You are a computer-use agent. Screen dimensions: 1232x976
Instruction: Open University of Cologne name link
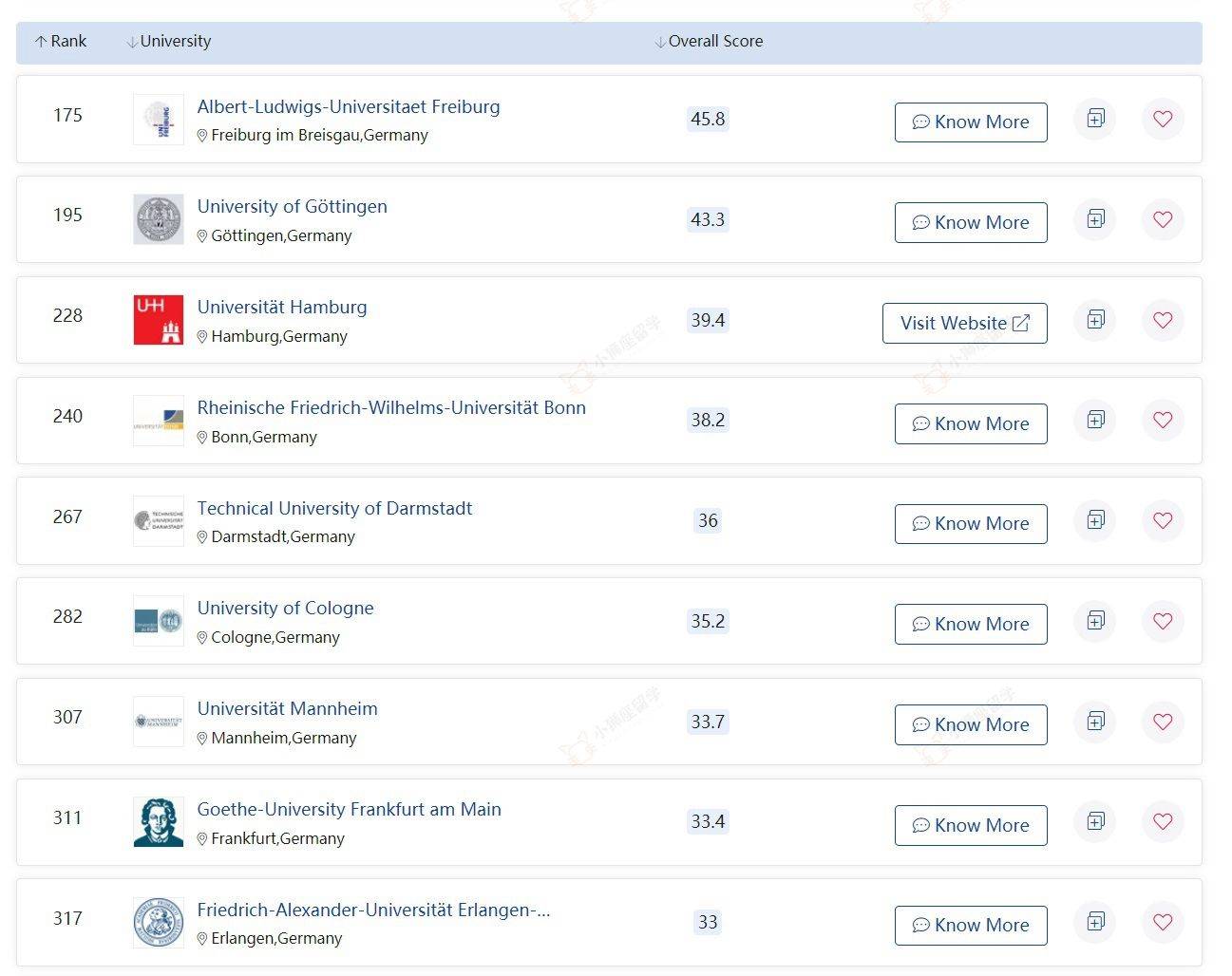click(285, 609)
